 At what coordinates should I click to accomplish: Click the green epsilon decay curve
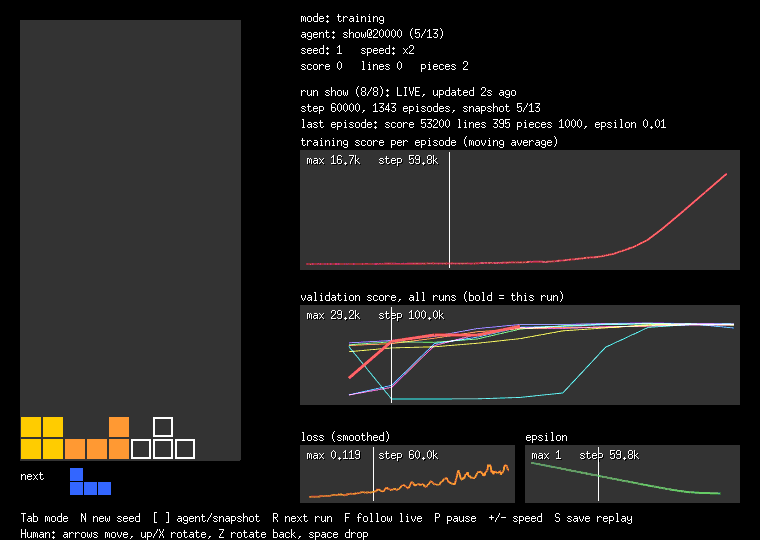pyautogui.click(x=625, y=480)
